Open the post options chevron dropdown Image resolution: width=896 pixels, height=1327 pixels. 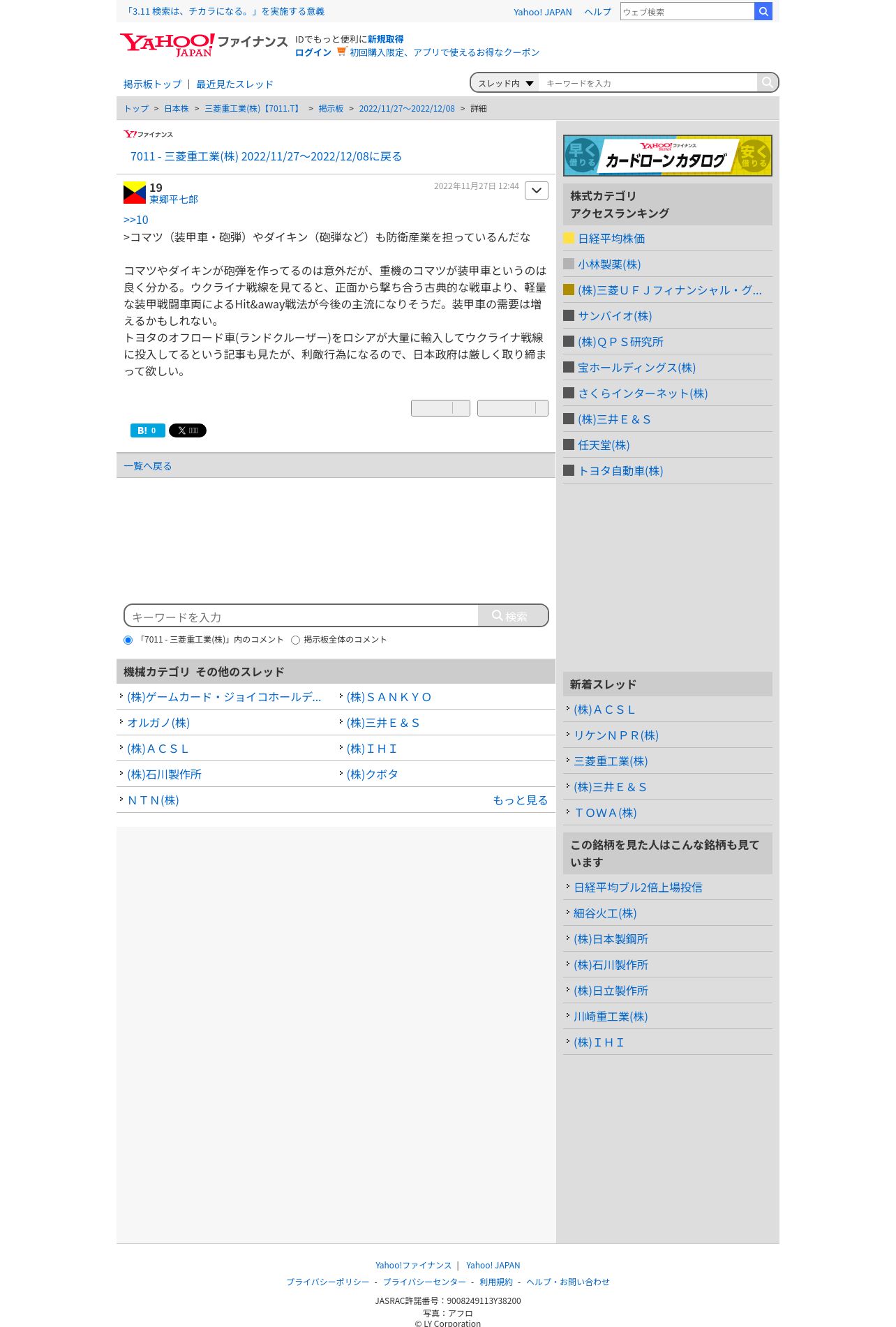point(537,190)
